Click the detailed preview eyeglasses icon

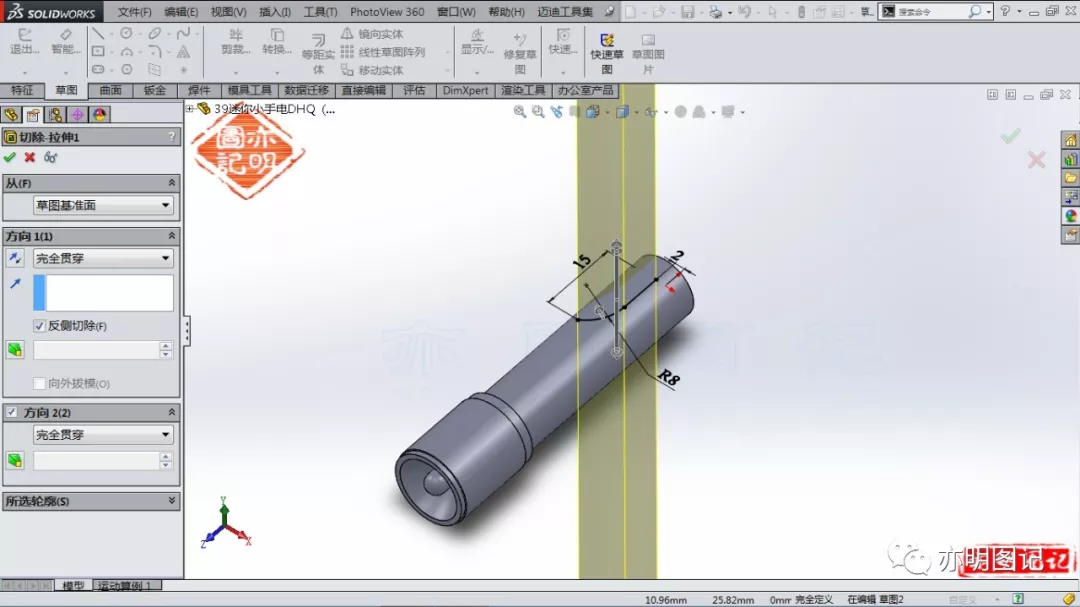tap(50, 157)
